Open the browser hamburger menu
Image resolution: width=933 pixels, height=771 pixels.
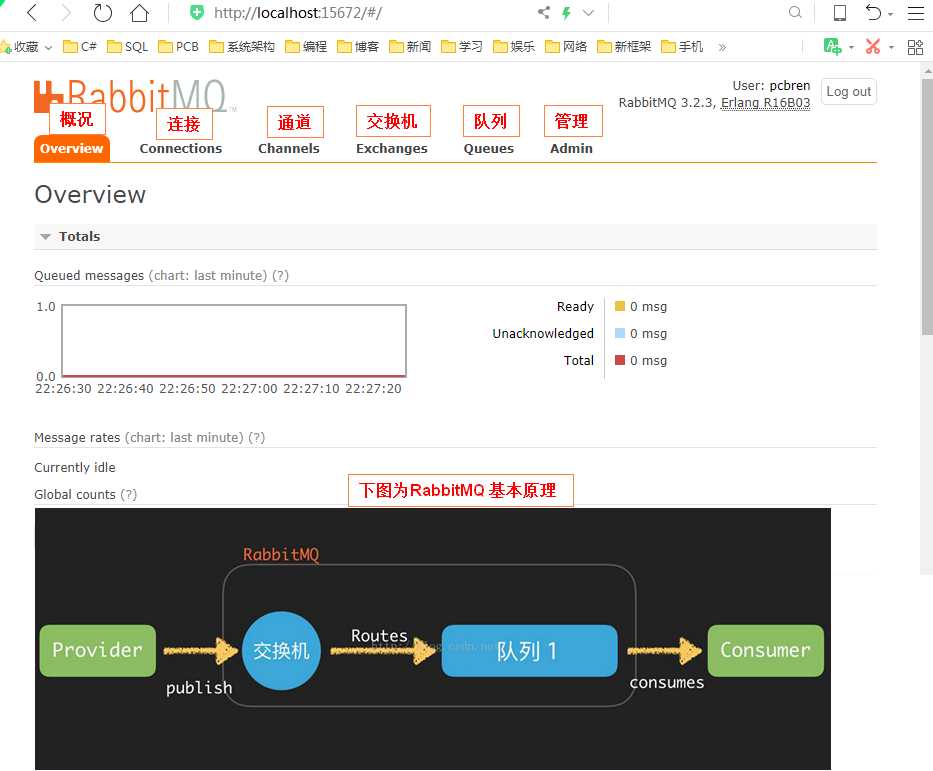916,12
